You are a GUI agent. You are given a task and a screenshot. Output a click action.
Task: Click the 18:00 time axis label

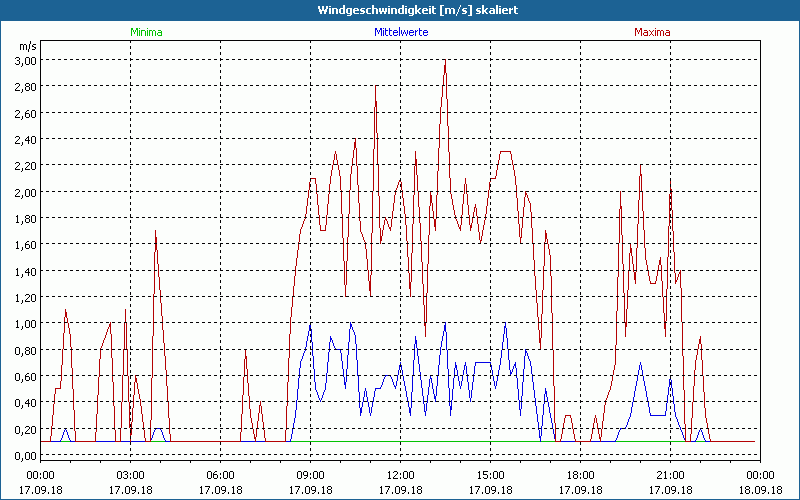(x=580, y=475)
